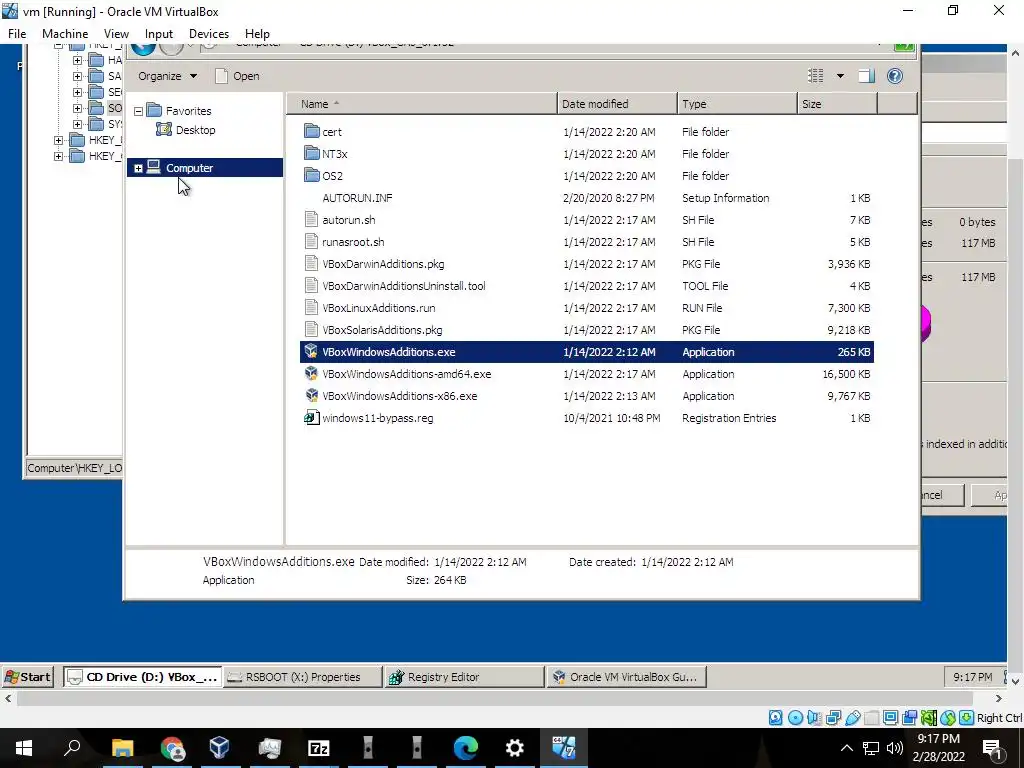Open the explorer Help icon
Screen dimensions: 1024x768
coord(895,76)
